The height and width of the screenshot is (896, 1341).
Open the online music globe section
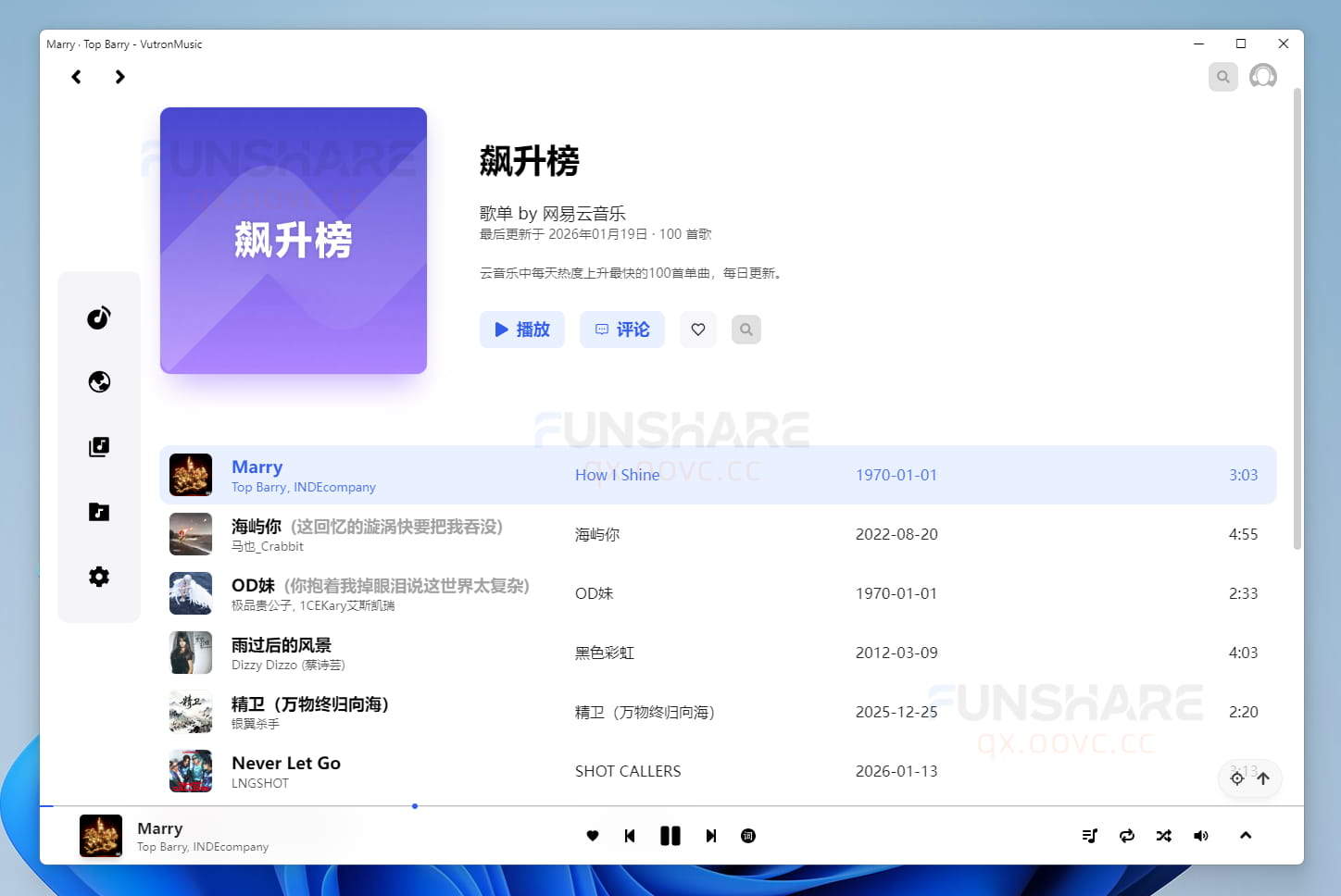click(99, 381)
